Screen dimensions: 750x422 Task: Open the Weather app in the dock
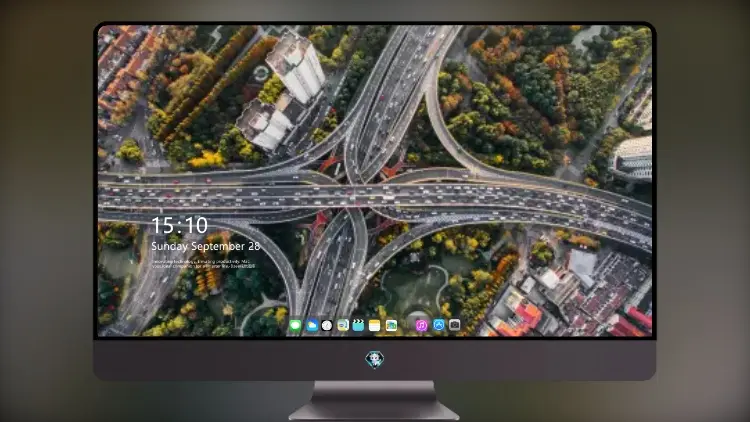click(x=311, y=325)
